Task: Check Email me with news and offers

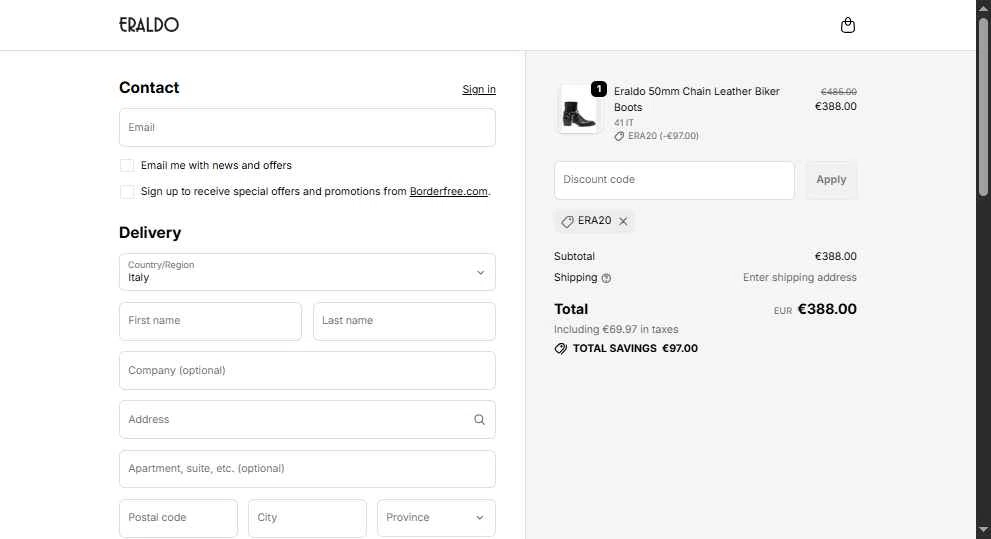Action: tap(127, 166)
